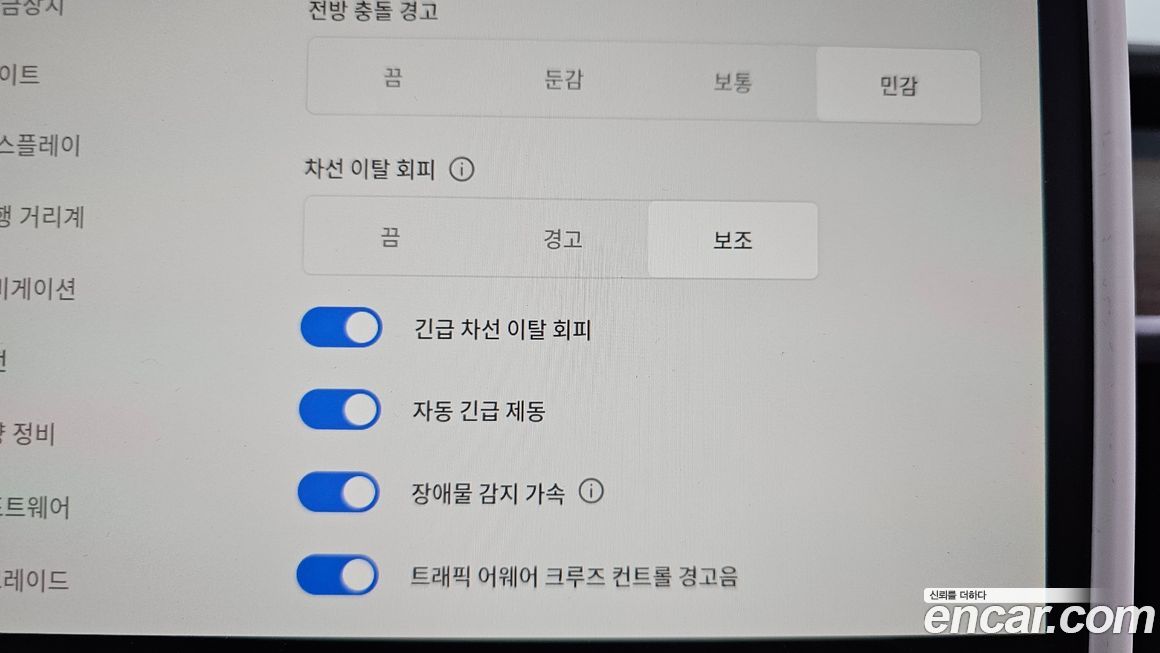Open info icon beside 장애물 감지 가속
1160x653 pixels.
point(590,491)
